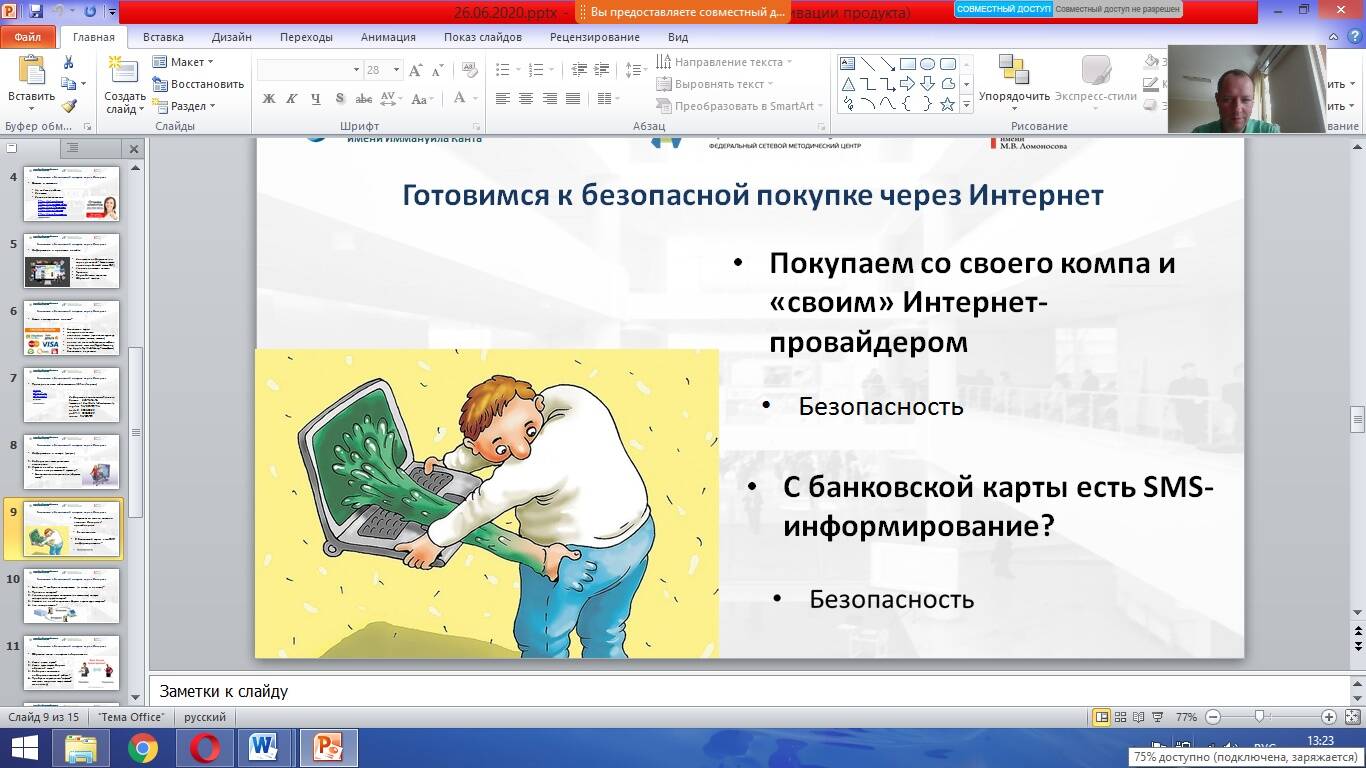Increase list indent level icon
Screen dimensions: 1366x768
click(601, 70)
